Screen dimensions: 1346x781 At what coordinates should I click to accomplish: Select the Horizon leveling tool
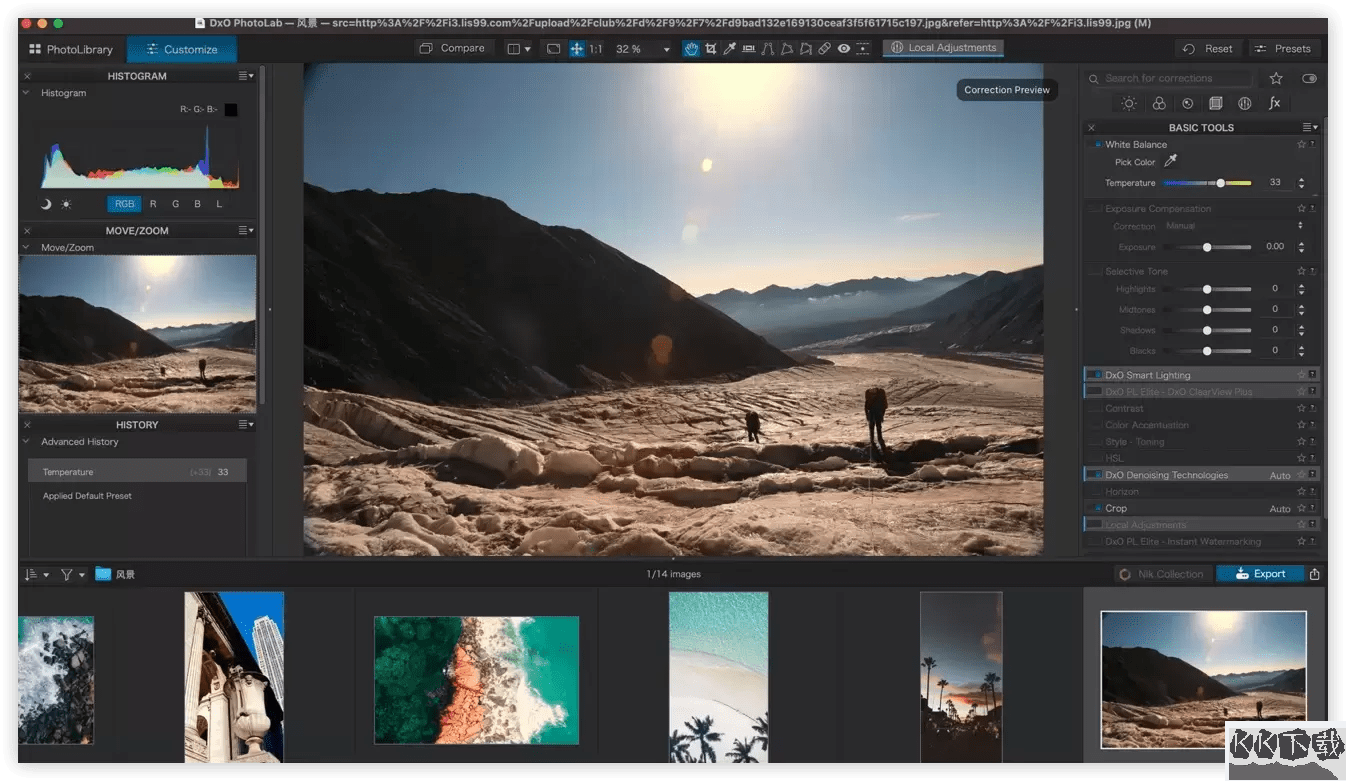click(x=749, y=48)
